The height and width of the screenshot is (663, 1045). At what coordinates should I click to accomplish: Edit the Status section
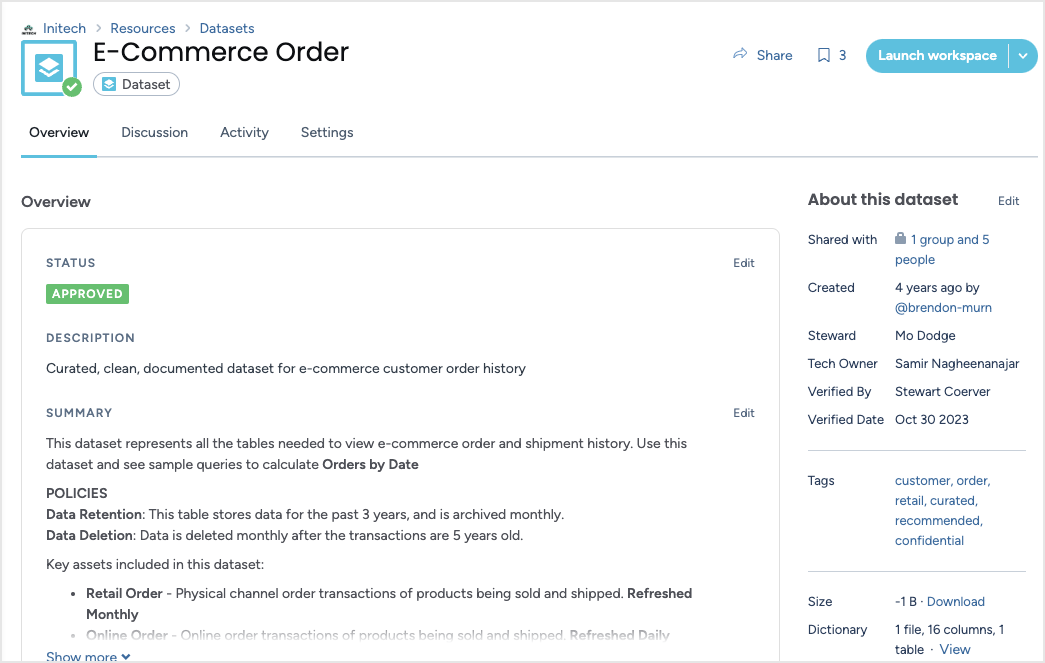744,263
